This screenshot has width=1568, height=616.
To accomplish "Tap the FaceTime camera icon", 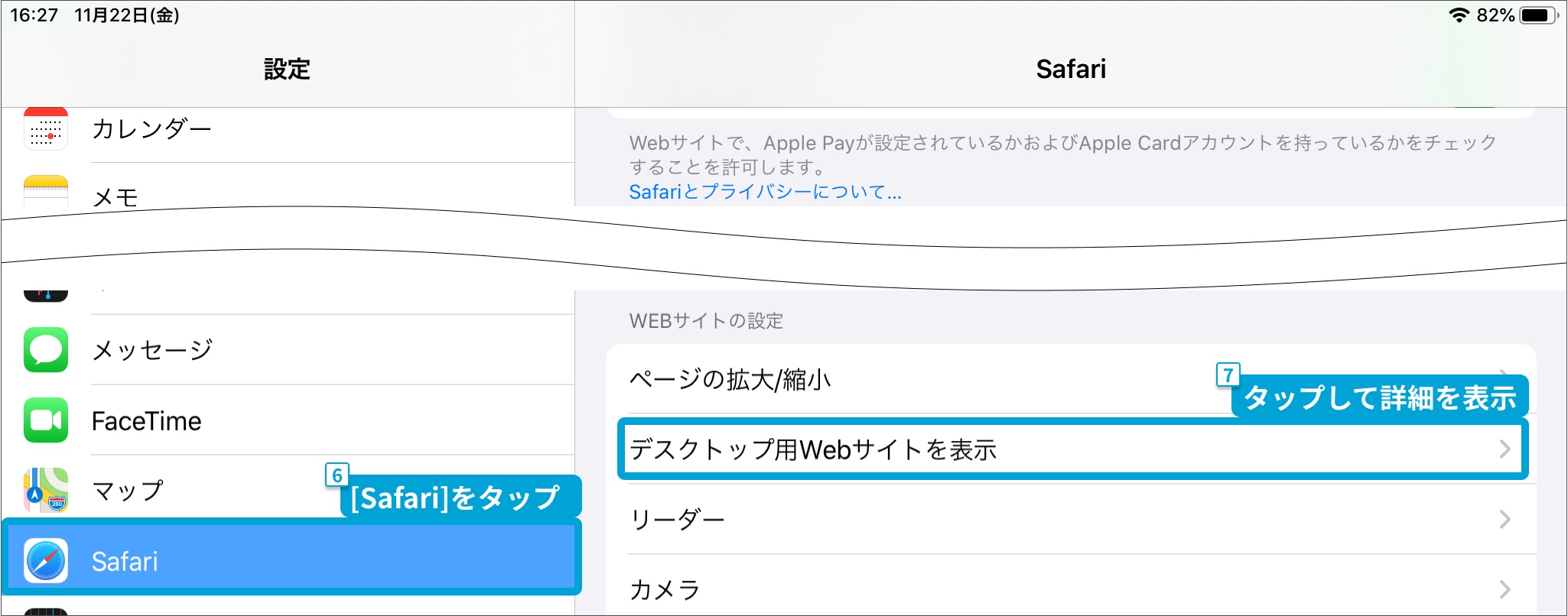I will point(46,420).
